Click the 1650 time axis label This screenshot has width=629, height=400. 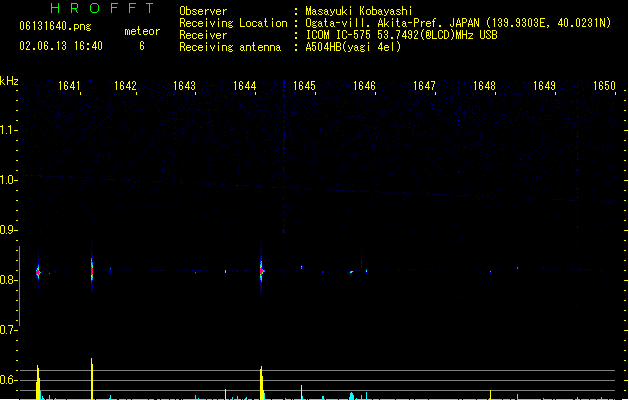click(x=604, y=86)
